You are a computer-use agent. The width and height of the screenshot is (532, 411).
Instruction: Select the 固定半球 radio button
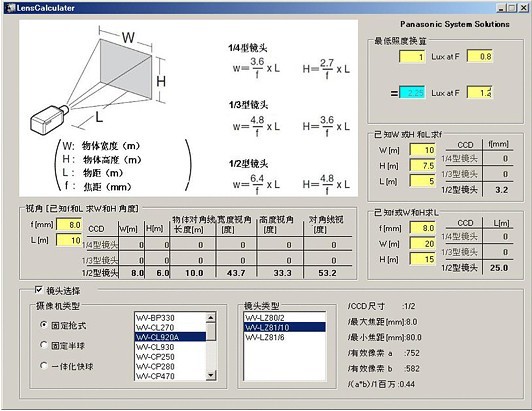point(44,345)
